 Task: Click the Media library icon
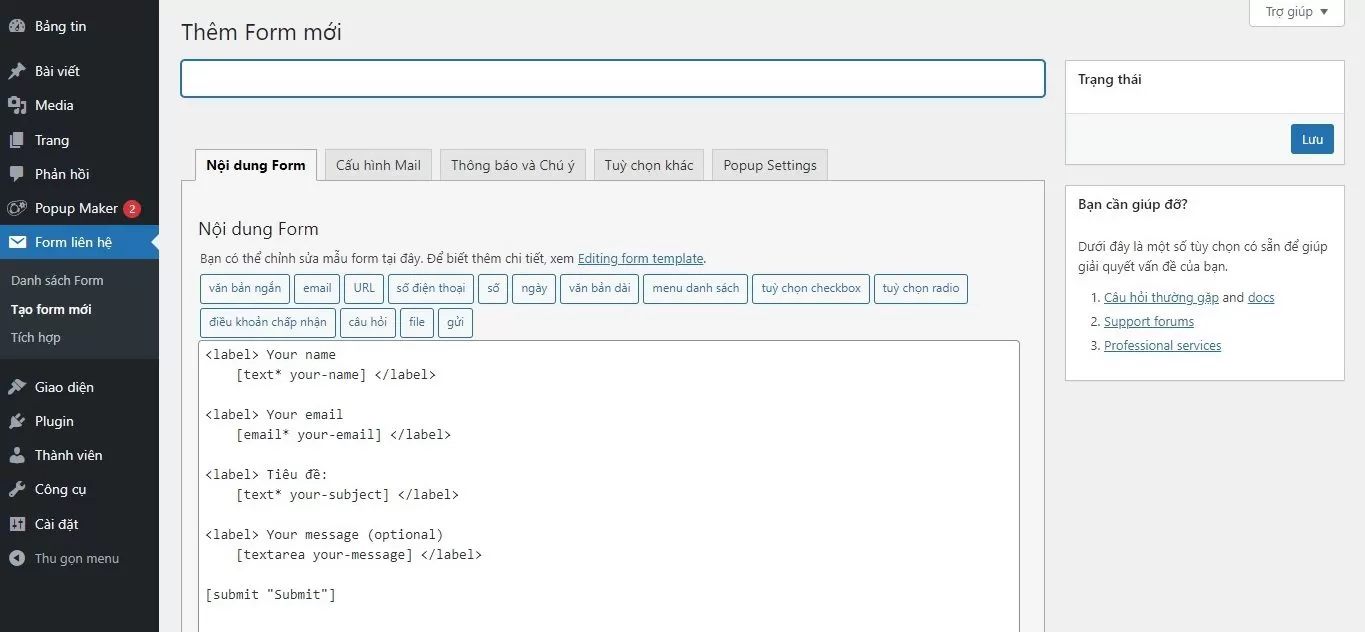[x=17, y=105]
